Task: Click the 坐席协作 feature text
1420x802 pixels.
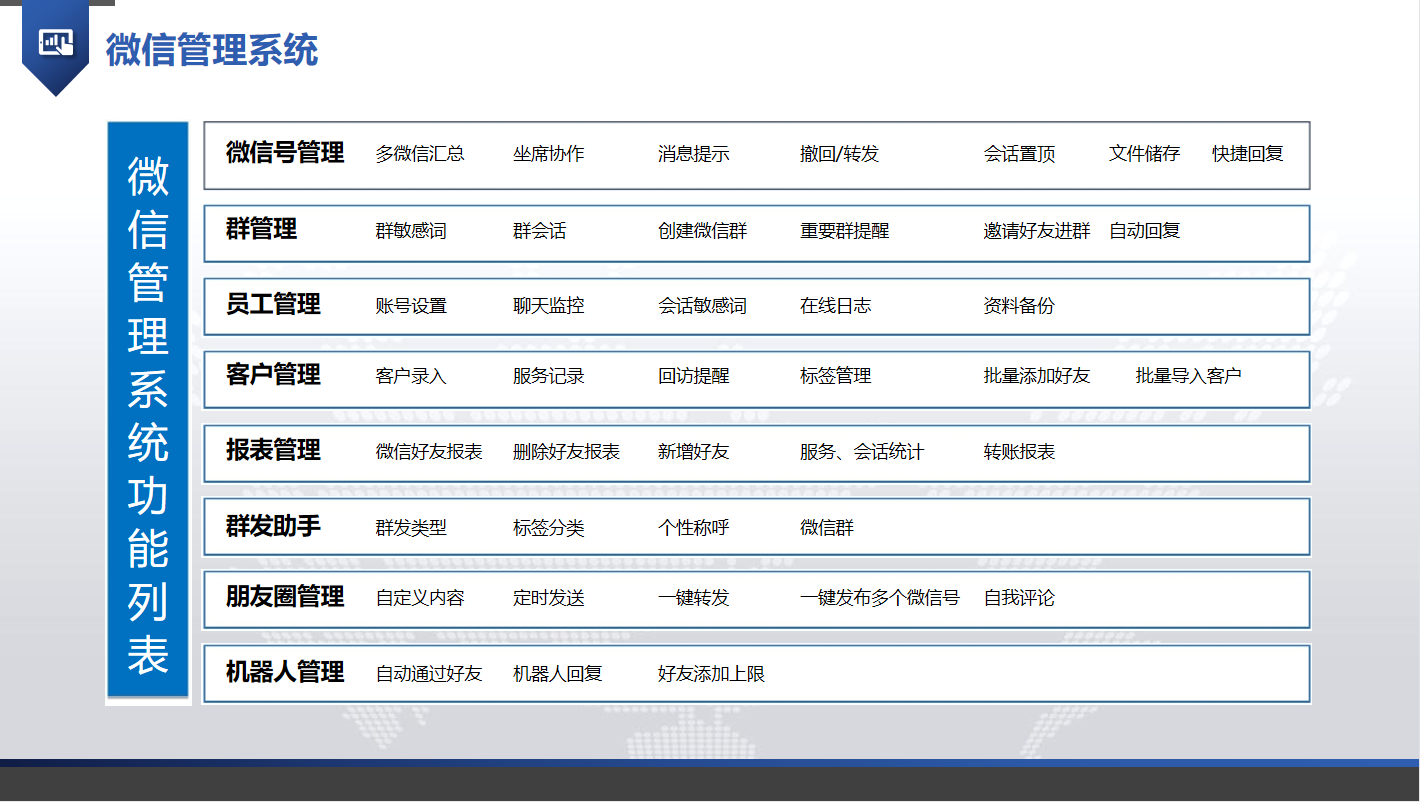Action: click(x=548, y=154)
